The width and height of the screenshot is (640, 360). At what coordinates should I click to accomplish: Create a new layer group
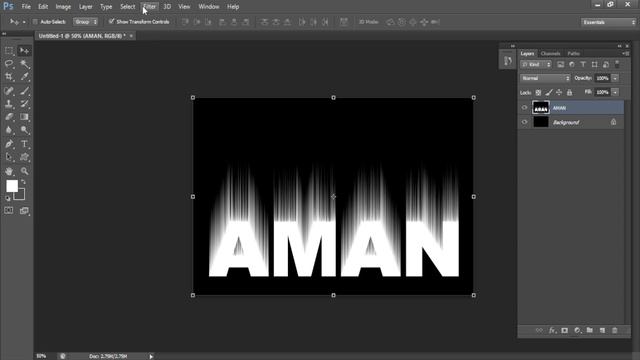590,330
